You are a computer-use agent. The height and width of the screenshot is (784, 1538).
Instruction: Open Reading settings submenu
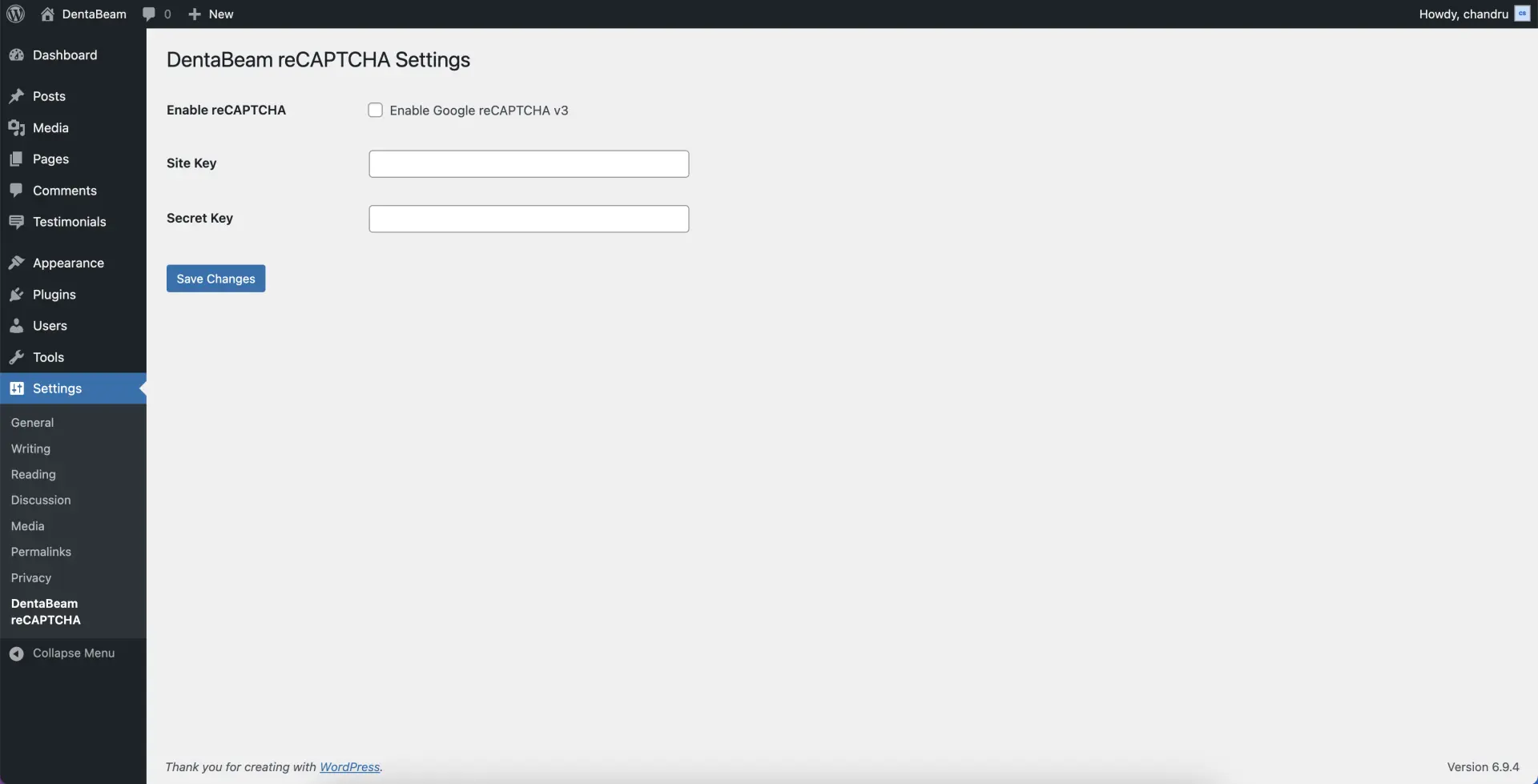(34, 474)
